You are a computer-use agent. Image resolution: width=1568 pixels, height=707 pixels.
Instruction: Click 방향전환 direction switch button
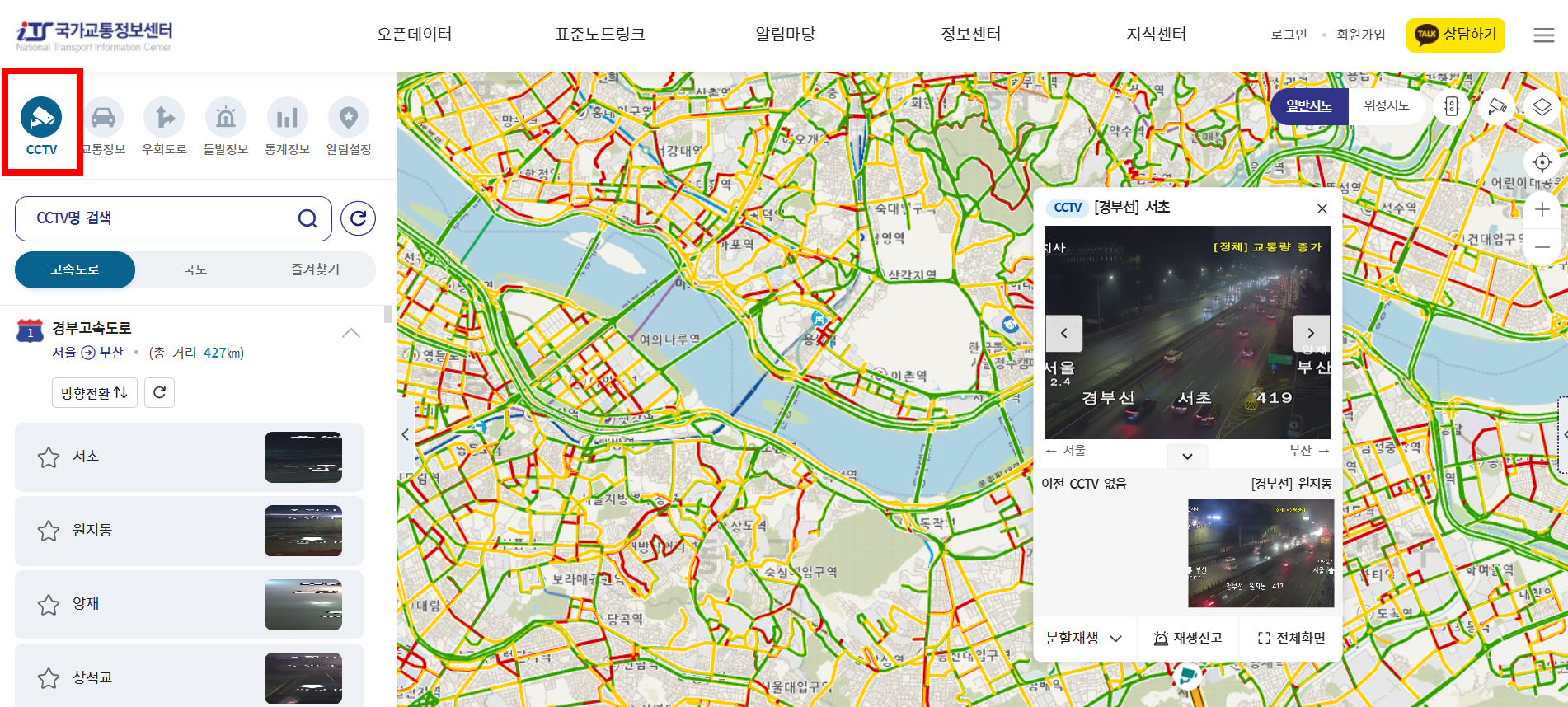pyautogui.click(x=94, y=392)
